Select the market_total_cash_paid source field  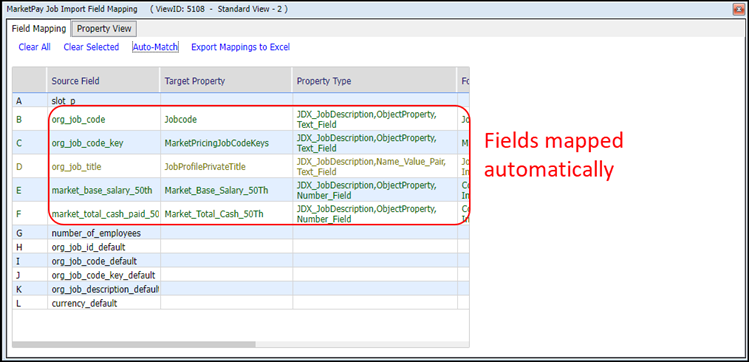pyautogui.click(x=104, y=214)
